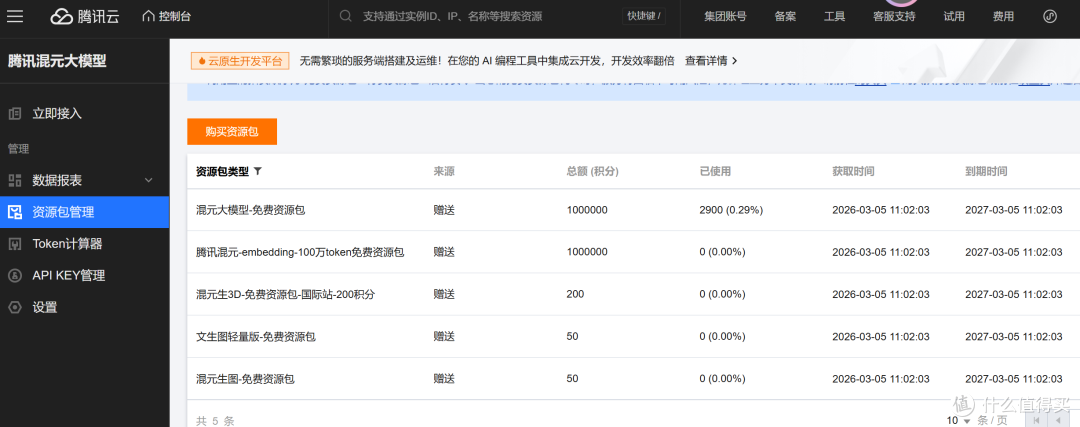
Task: Click the previous-page pagination button
Action: [1058, 420]
